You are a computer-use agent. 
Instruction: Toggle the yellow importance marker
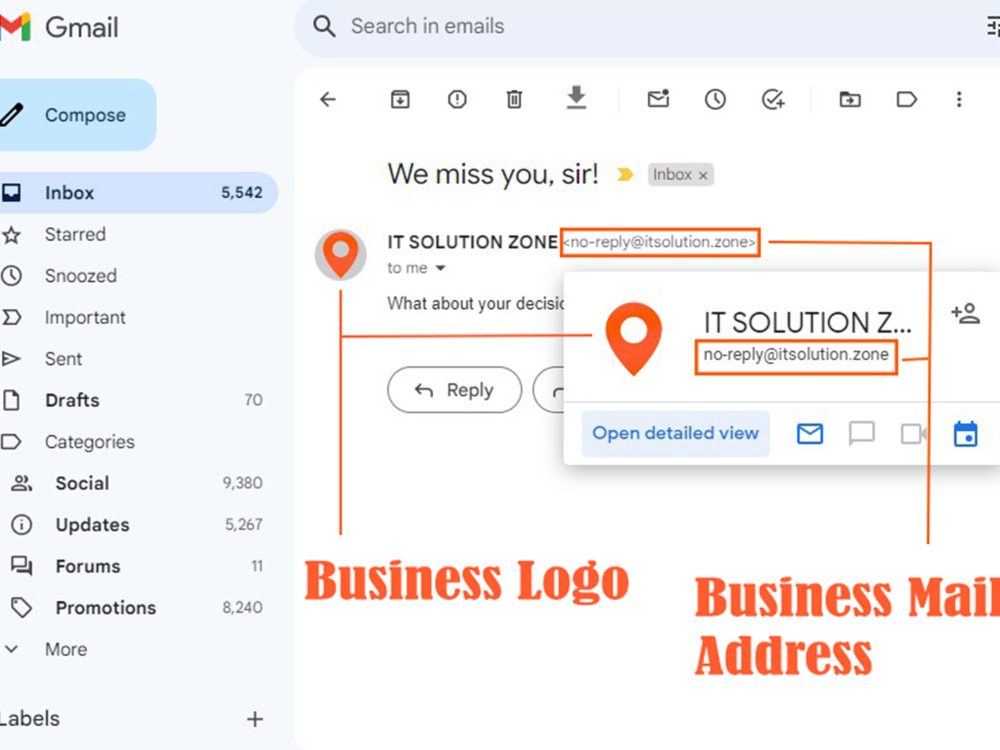(624, 174)
